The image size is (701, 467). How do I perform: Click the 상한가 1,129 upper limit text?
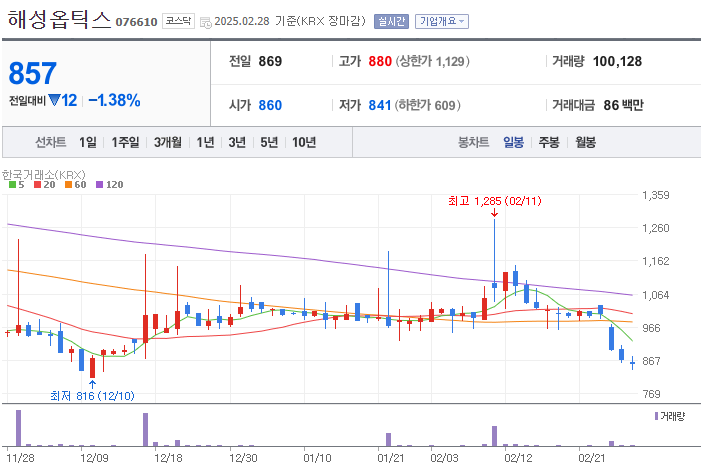432,61
